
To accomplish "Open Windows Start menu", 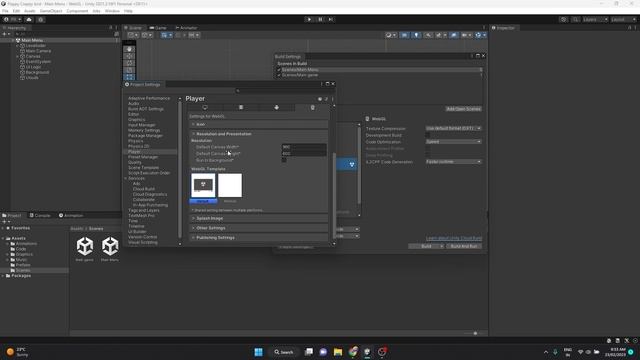I will tap(258, 352).
